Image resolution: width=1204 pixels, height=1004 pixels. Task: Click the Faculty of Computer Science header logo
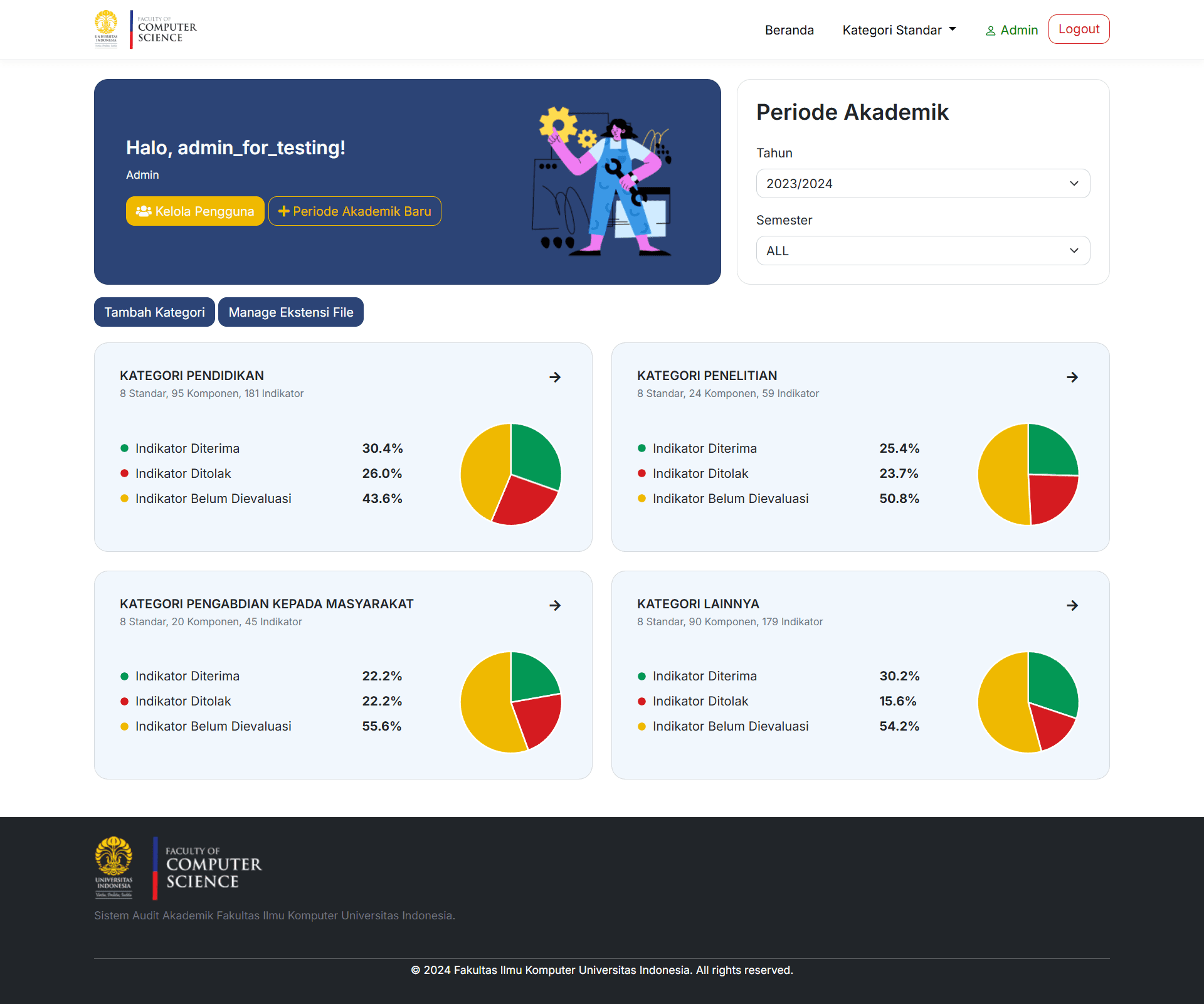pos(145,29)
